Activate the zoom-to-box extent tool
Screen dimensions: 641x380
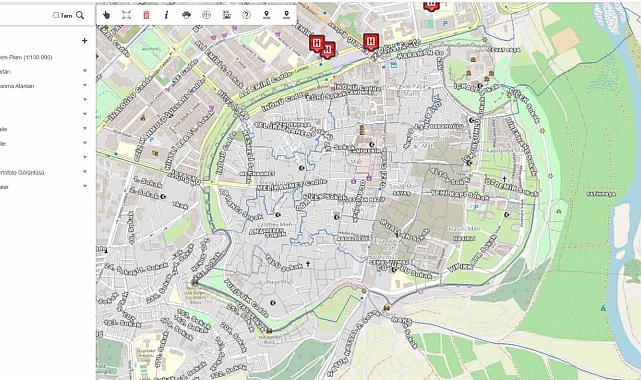coord(126,15)
